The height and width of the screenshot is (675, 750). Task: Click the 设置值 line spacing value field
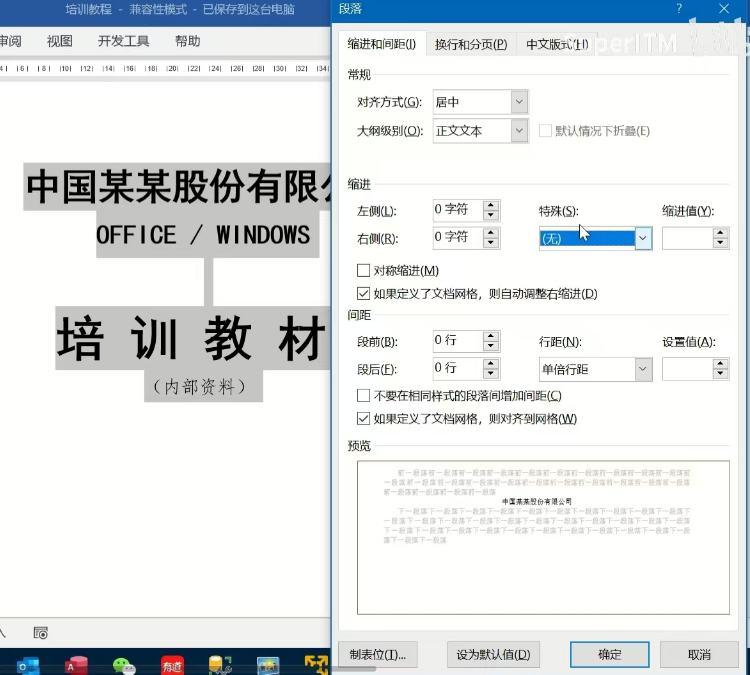coord(687,369)
